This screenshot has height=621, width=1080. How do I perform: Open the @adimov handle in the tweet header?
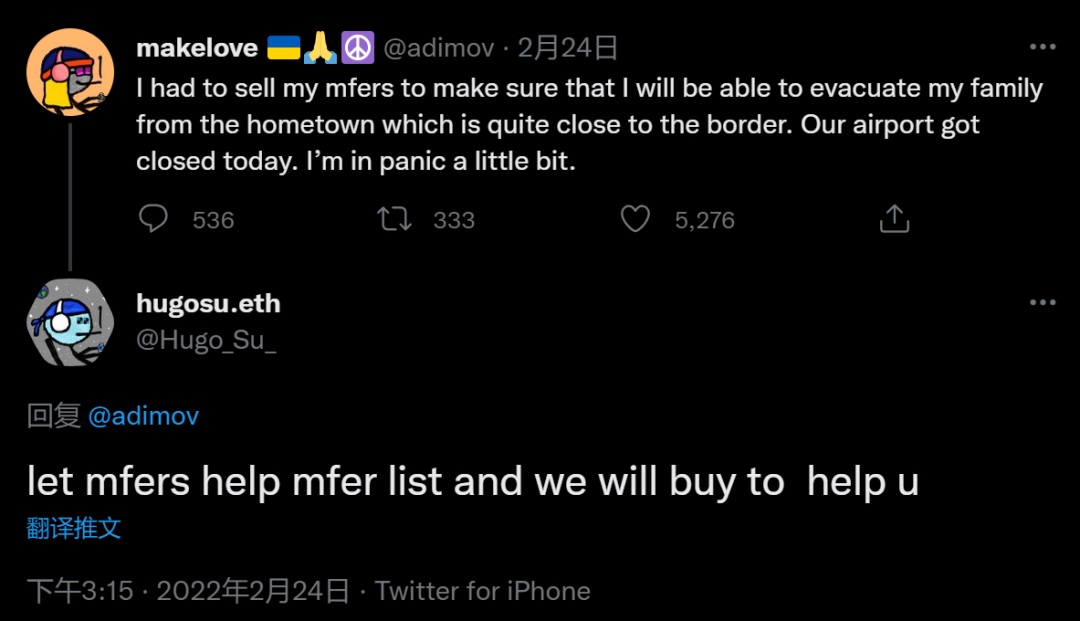pos(439,48)
